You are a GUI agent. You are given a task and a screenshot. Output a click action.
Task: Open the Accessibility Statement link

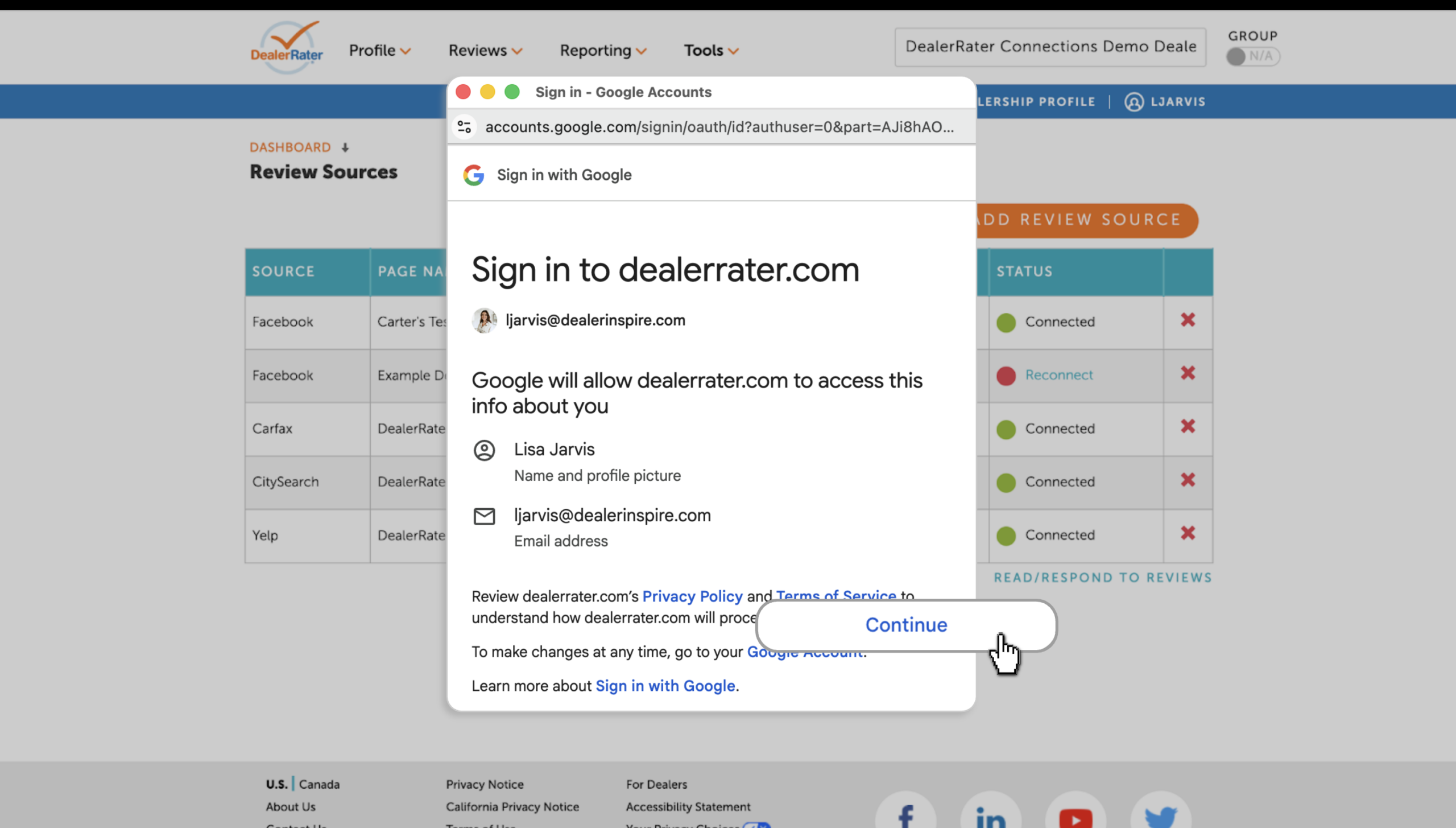point(688,806)
